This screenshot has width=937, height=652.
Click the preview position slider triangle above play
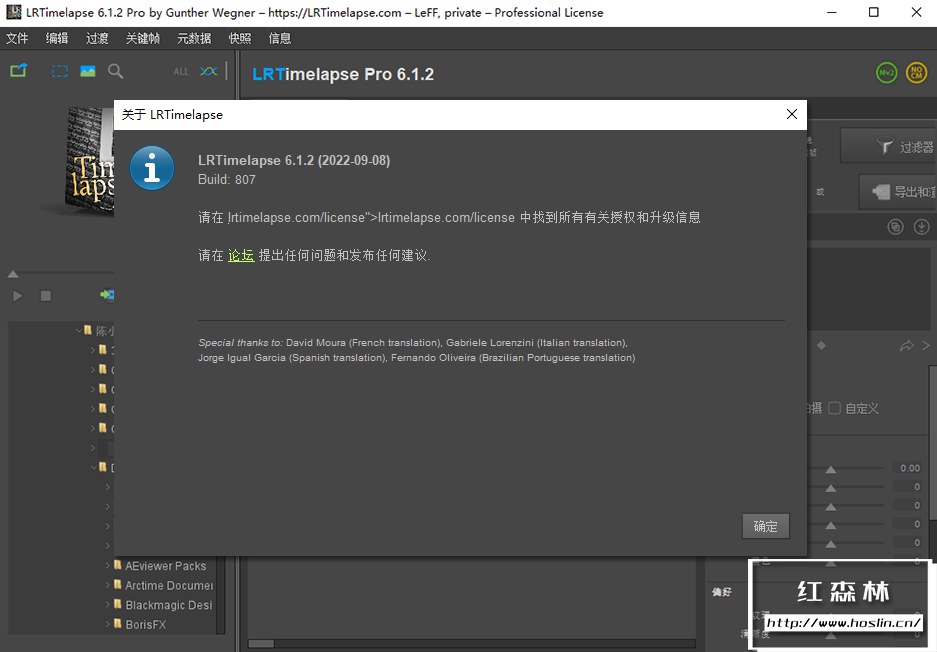13,274
